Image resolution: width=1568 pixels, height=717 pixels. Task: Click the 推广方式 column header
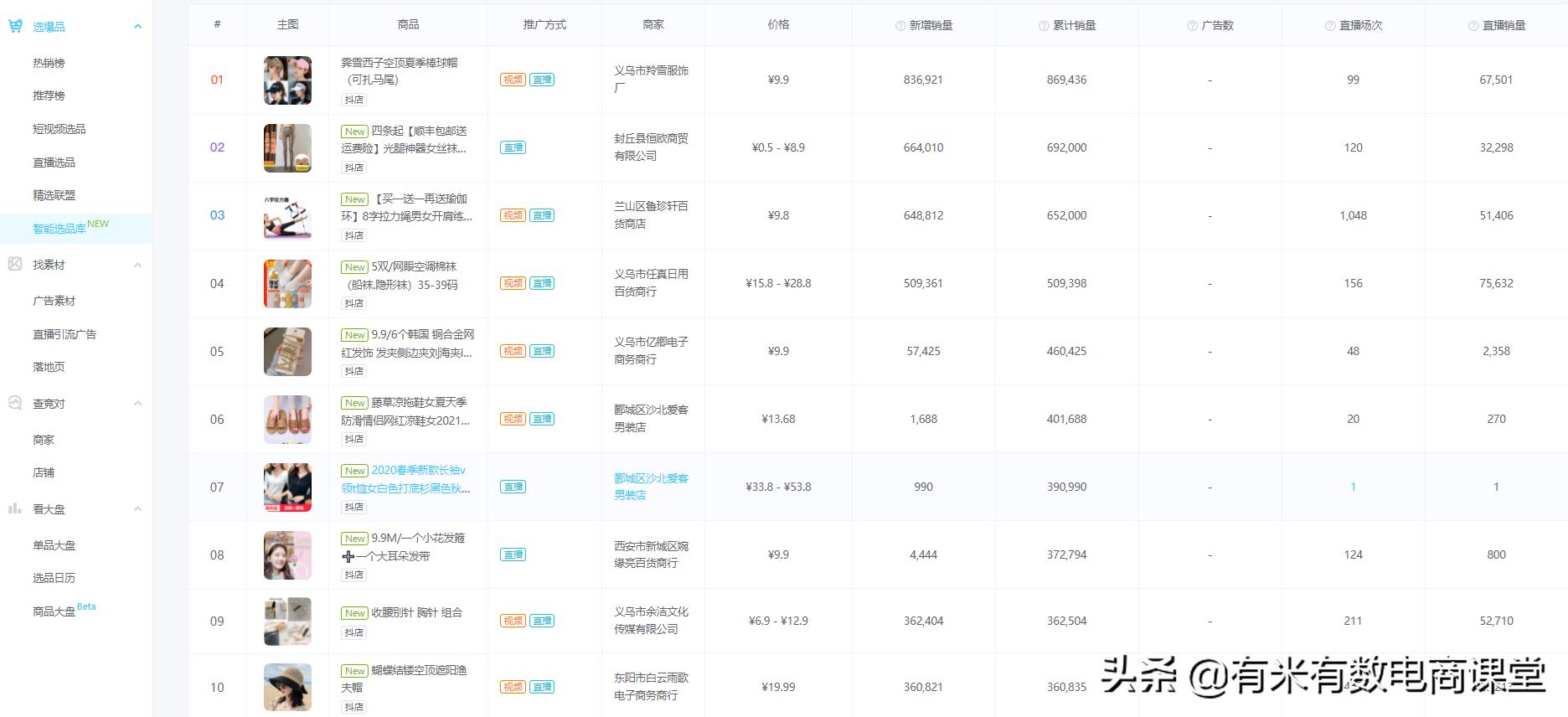(x=544, y=24)
